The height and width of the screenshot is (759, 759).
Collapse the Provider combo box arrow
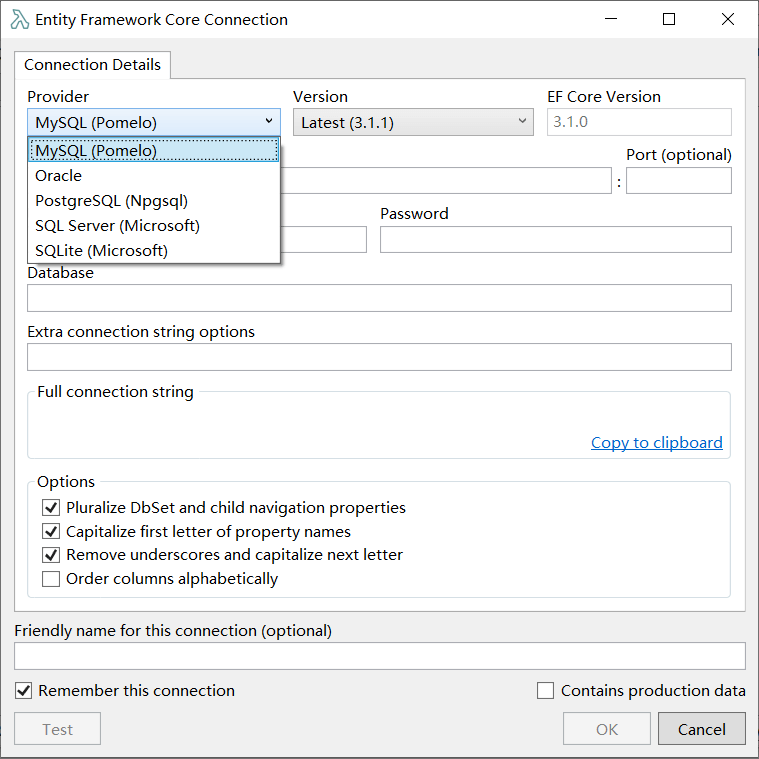pyautogui.click(x=269, y=121)
